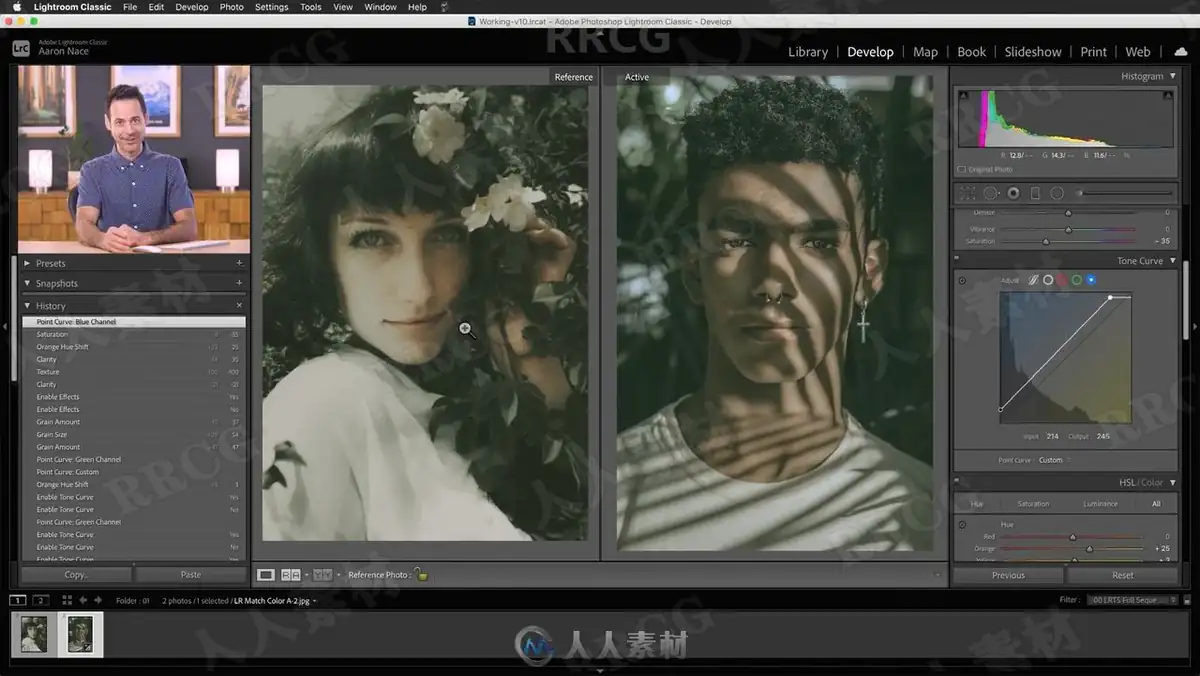Open Reference View mode dropdown arrow

(307, 575)
